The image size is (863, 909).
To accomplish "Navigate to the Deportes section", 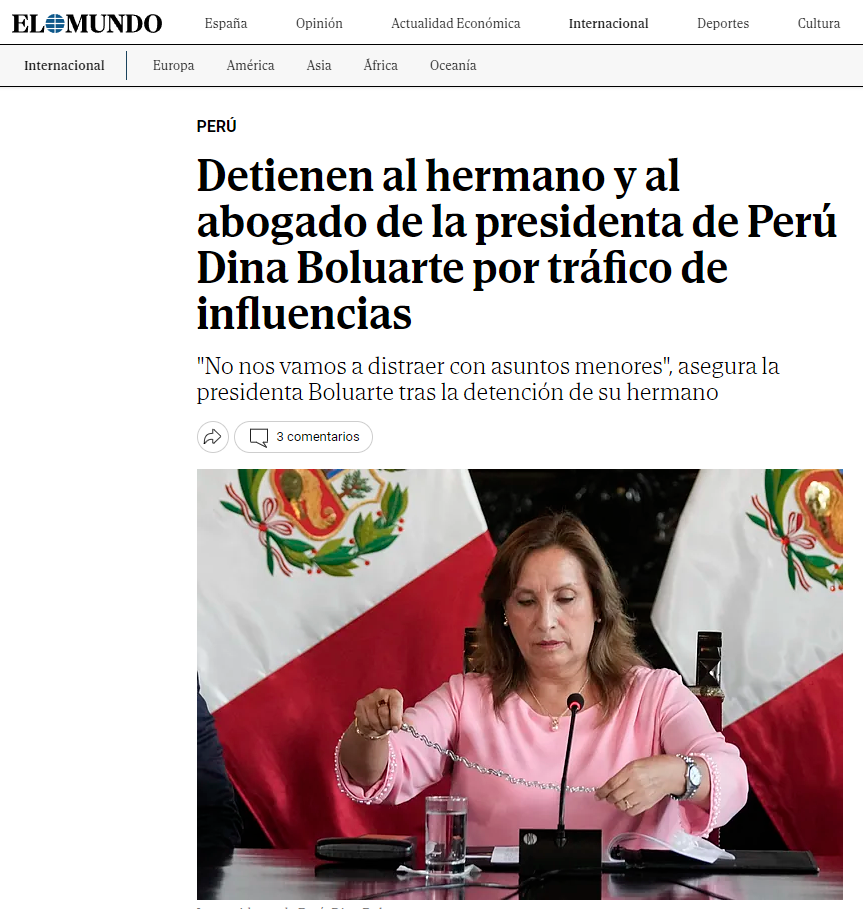I will click(x=723, y=23).
